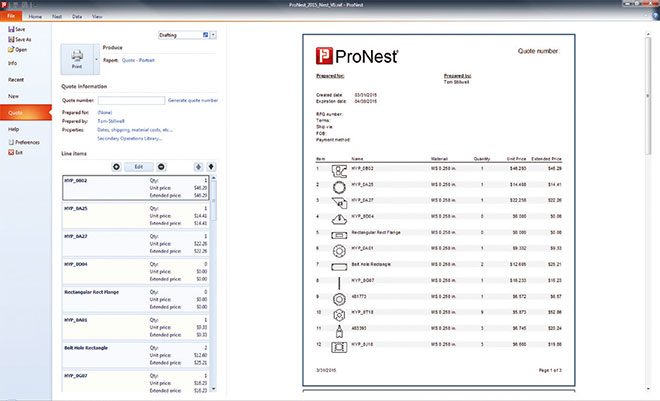Viewport: 660px width, 401px height.
Task: Click the Save As icon
Action: point(11,39)
